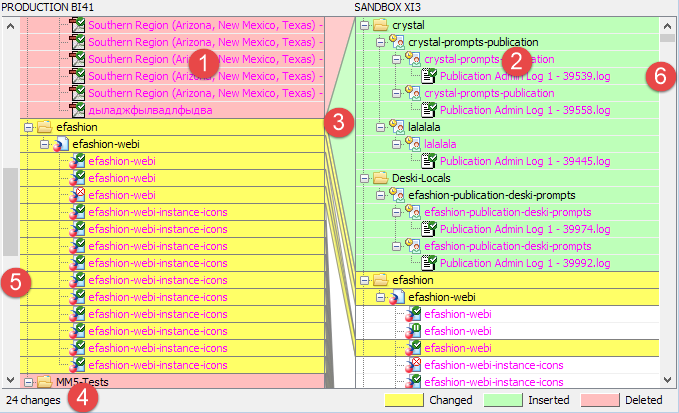Click the publication icon of the black crystal-prompts-publication node

pyautogui.click(x=397, y=42)
